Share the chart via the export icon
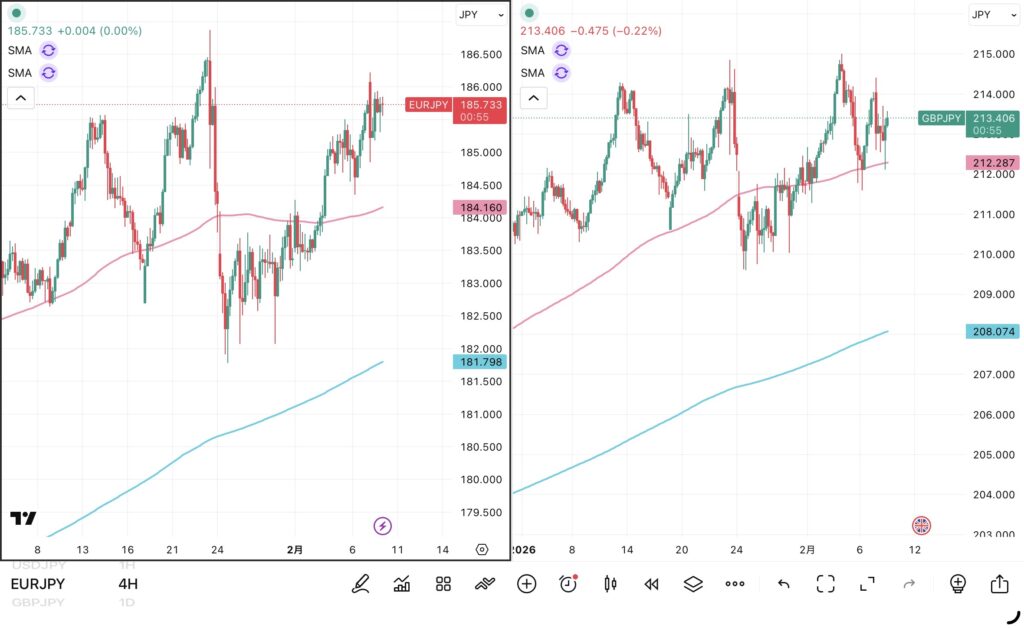Screen dimensions: 1024x628 [x=999, y=584]
